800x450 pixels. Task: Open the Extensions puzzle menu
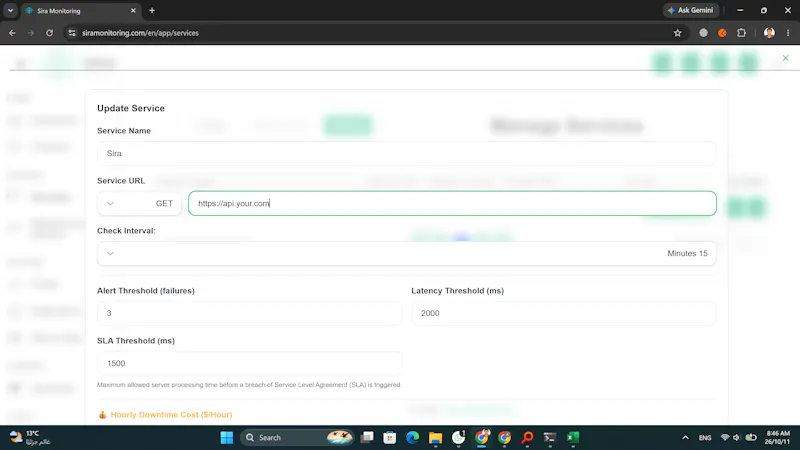pos(741,33)
